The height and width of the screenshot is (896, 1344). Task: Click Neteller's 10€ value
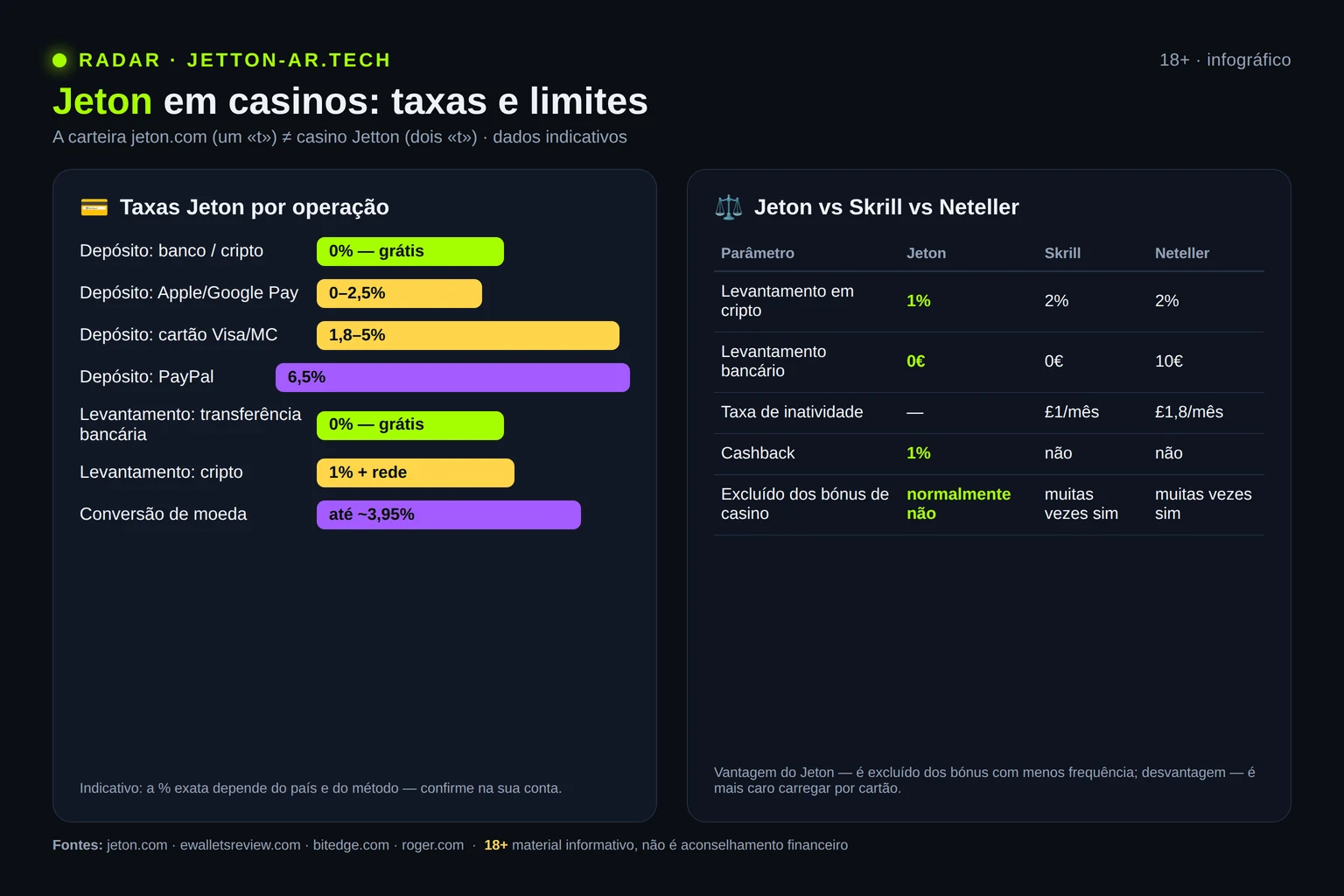point(1169,361)
